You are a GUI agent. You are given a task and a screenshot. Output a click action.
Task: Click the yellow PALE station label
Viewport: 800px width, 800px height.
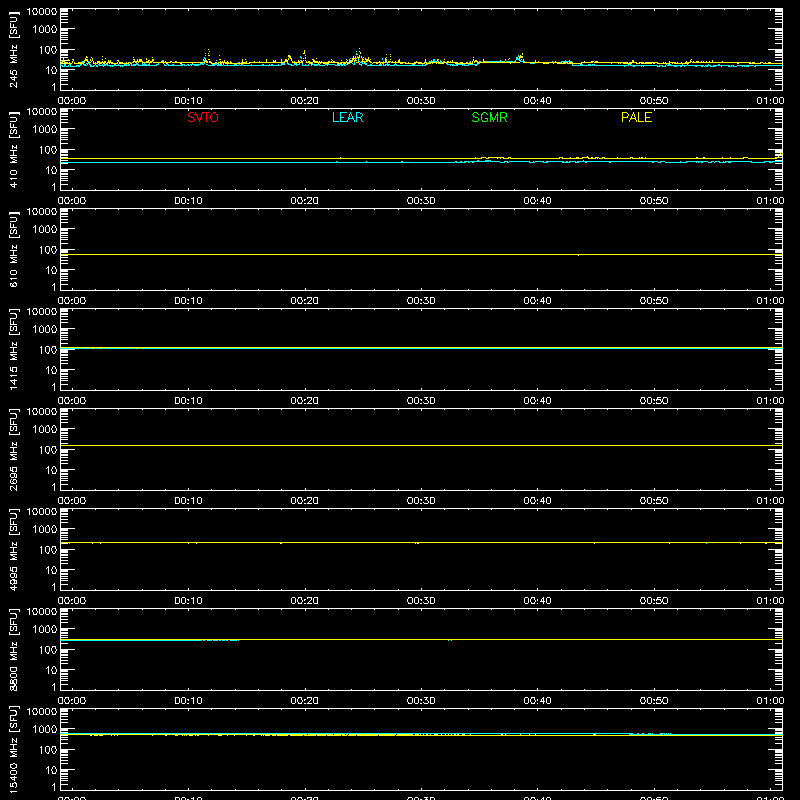point(636,117)
